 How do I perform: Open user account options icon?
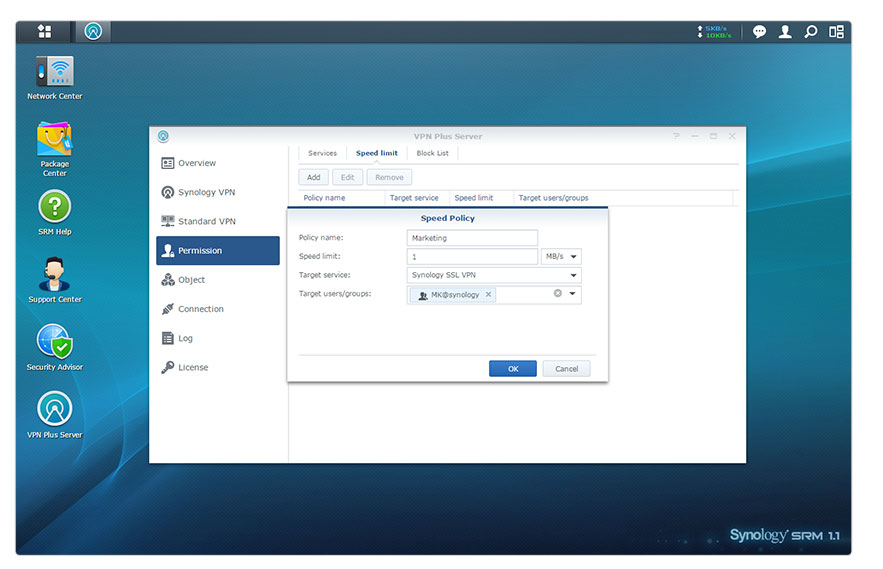pos(785,32)
